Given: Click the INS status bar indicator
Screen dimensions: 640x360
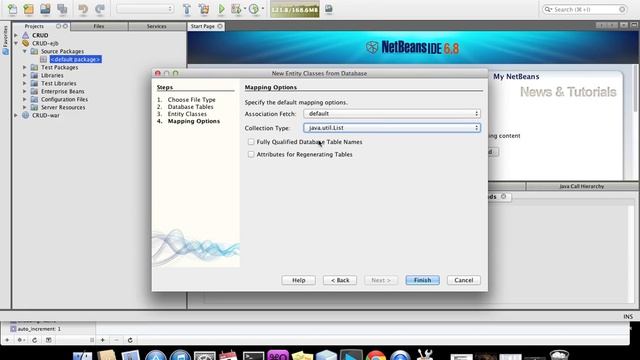Looking at the screenshot, I should (x=628, y=316).
